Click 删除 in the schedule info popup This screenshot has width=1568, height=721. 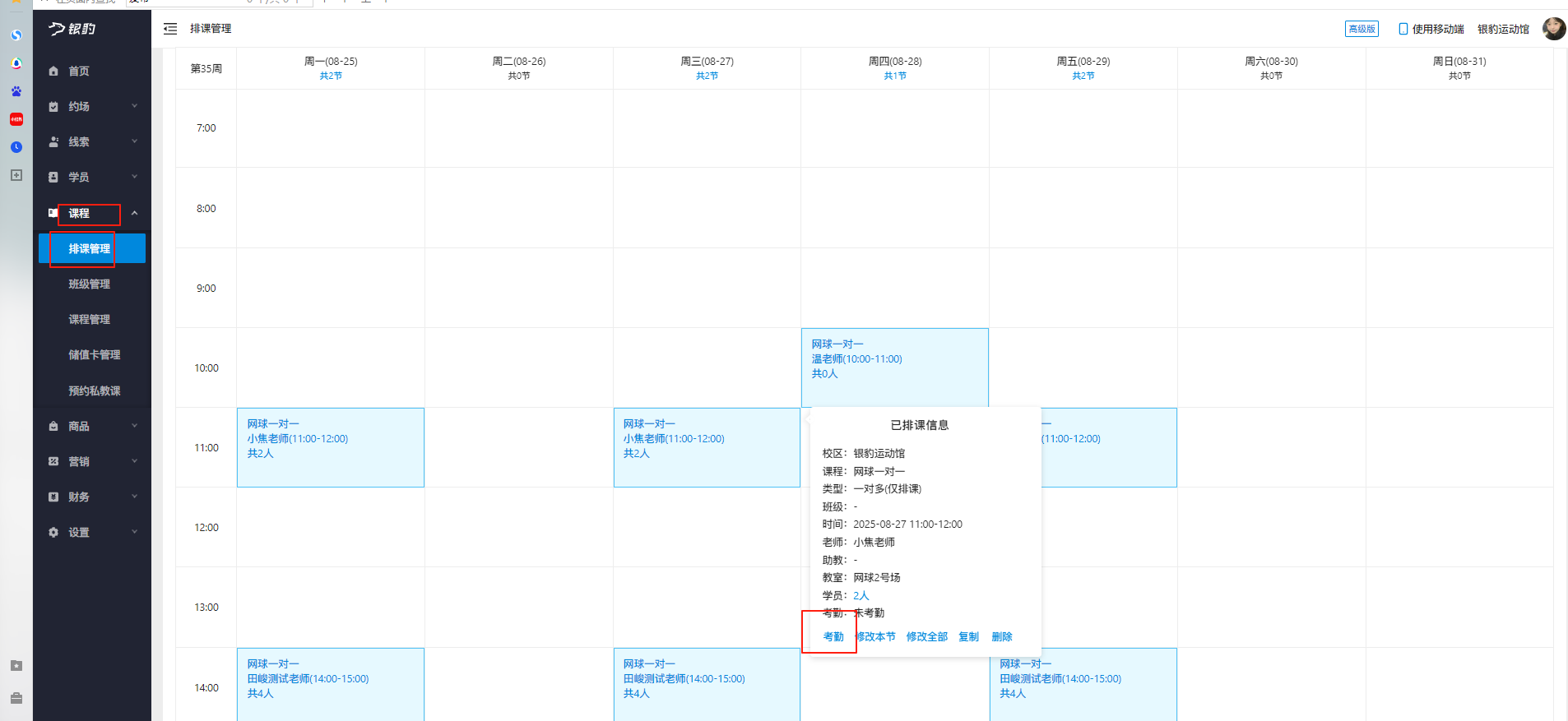tap(1001, 637)
